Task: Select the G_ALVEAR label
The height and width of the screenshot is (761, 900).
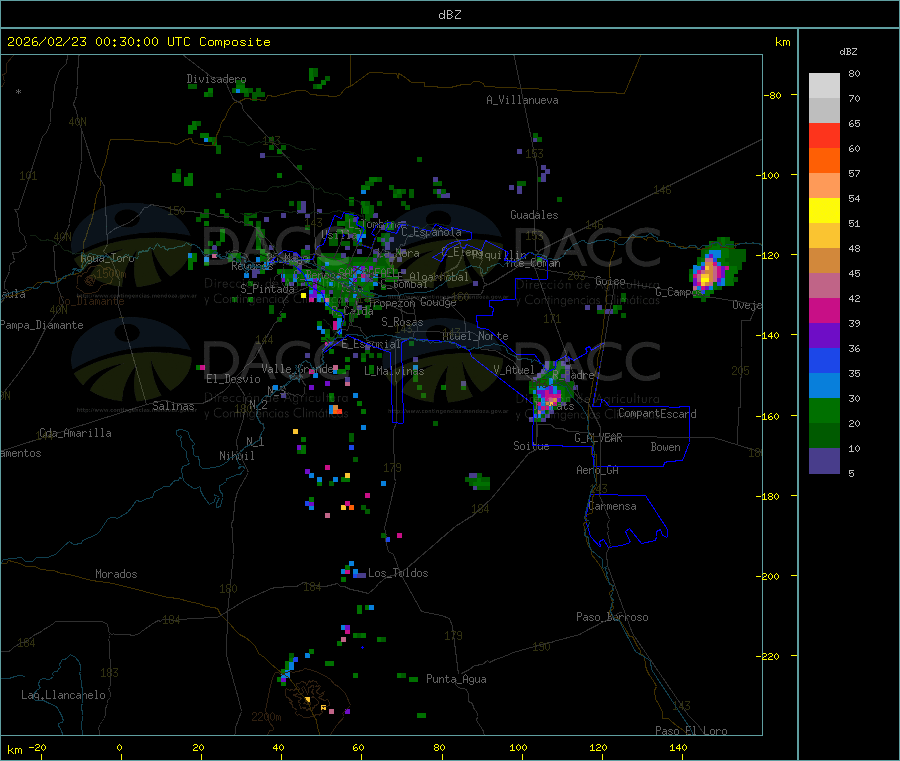Action: pos(598,438)
